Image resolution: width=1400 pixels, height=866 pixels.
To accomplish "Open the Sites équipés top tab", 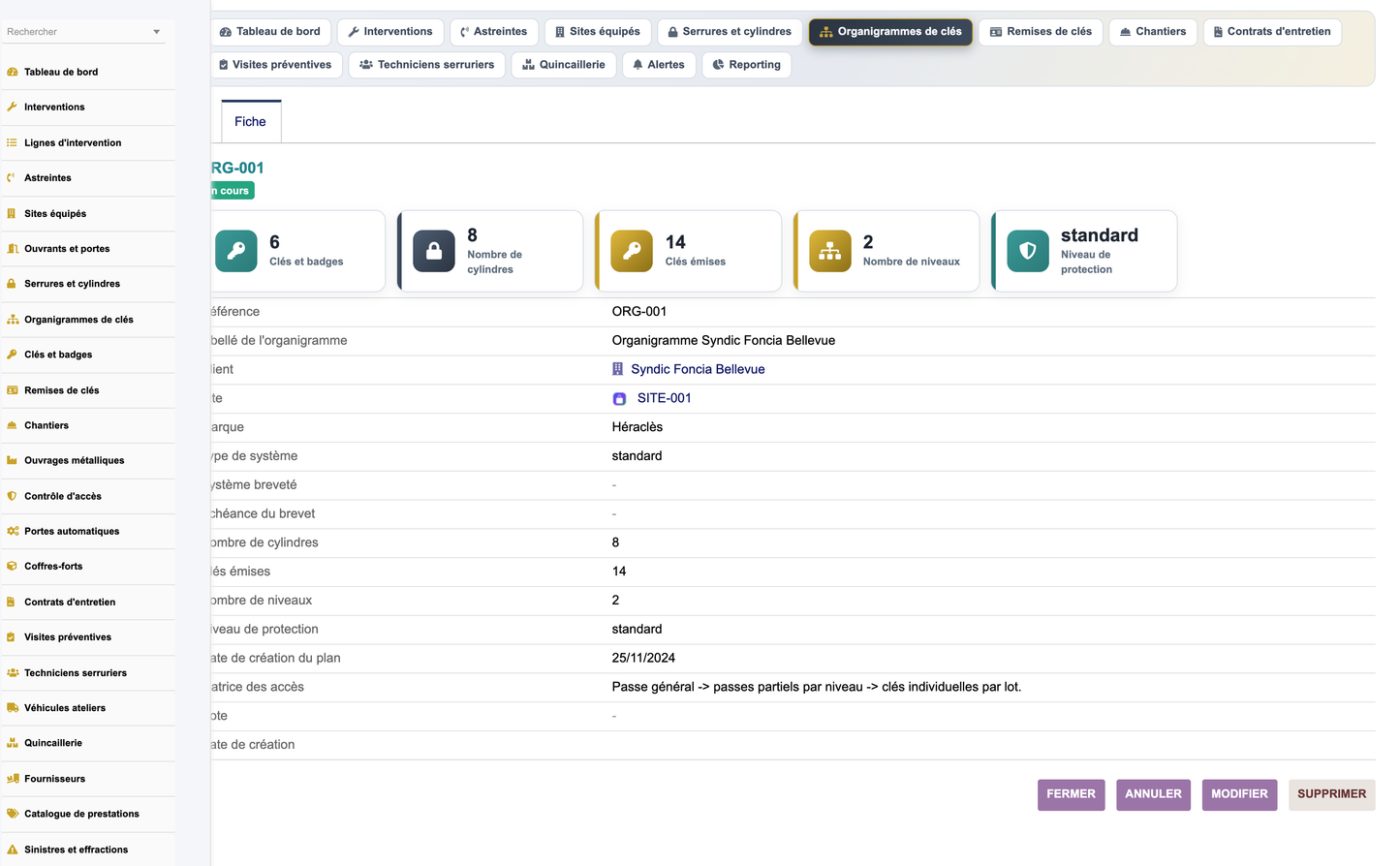I will tap(598, 32).
